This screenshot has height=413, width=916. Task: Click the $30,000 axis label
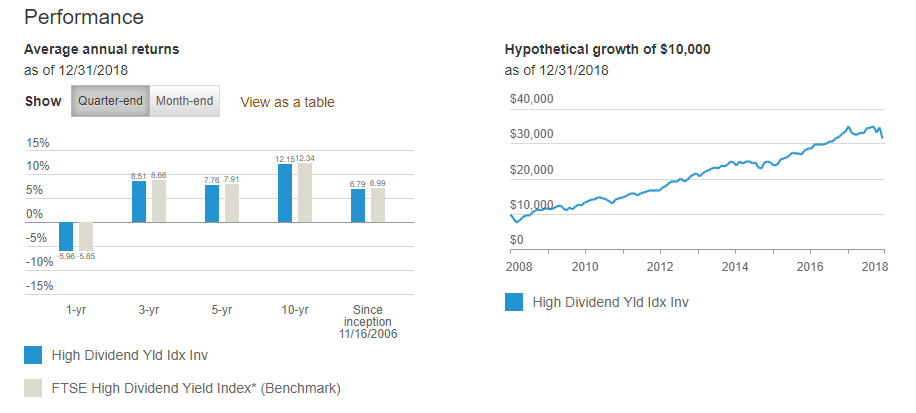click(x=532, y=134)
